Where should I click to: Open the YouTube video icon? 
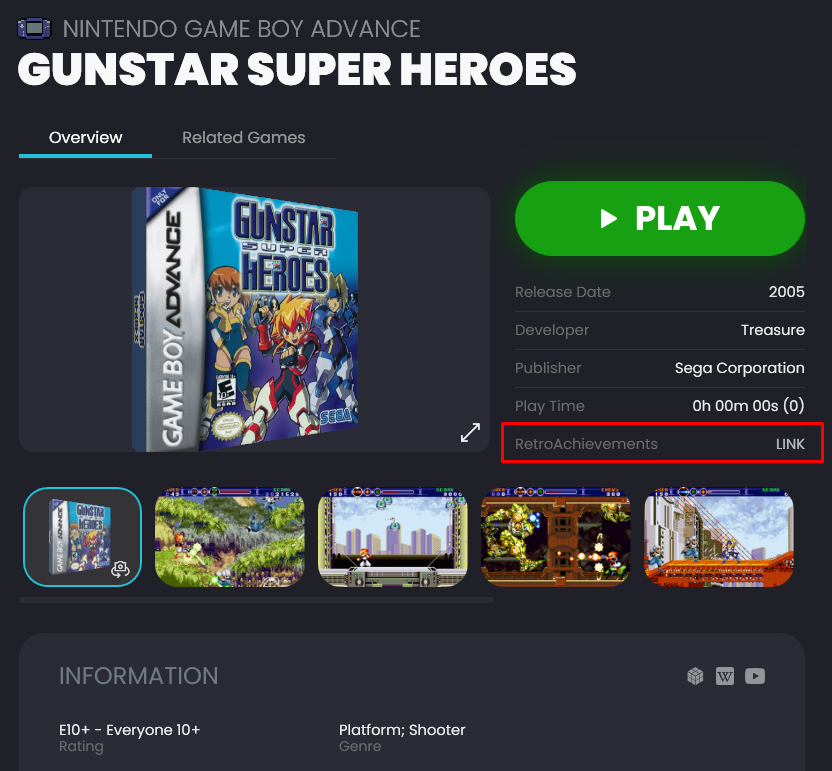click(755, 676)
